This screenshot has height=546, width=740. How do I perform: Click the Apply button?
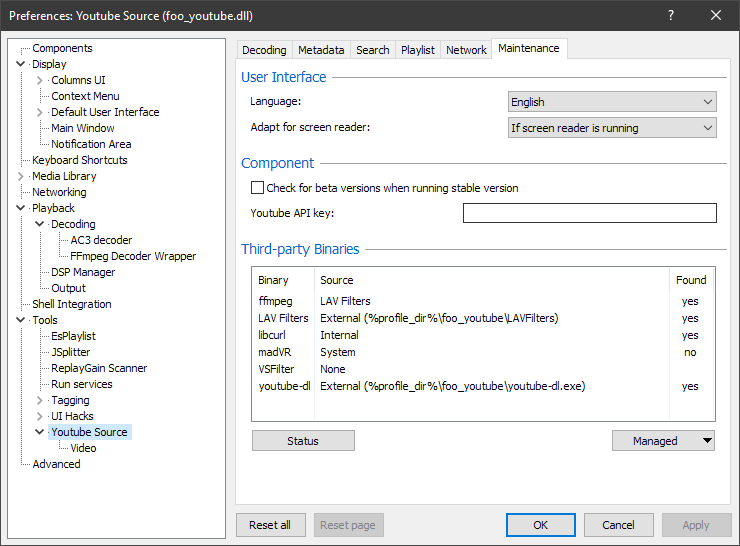[x=697, y=525]
